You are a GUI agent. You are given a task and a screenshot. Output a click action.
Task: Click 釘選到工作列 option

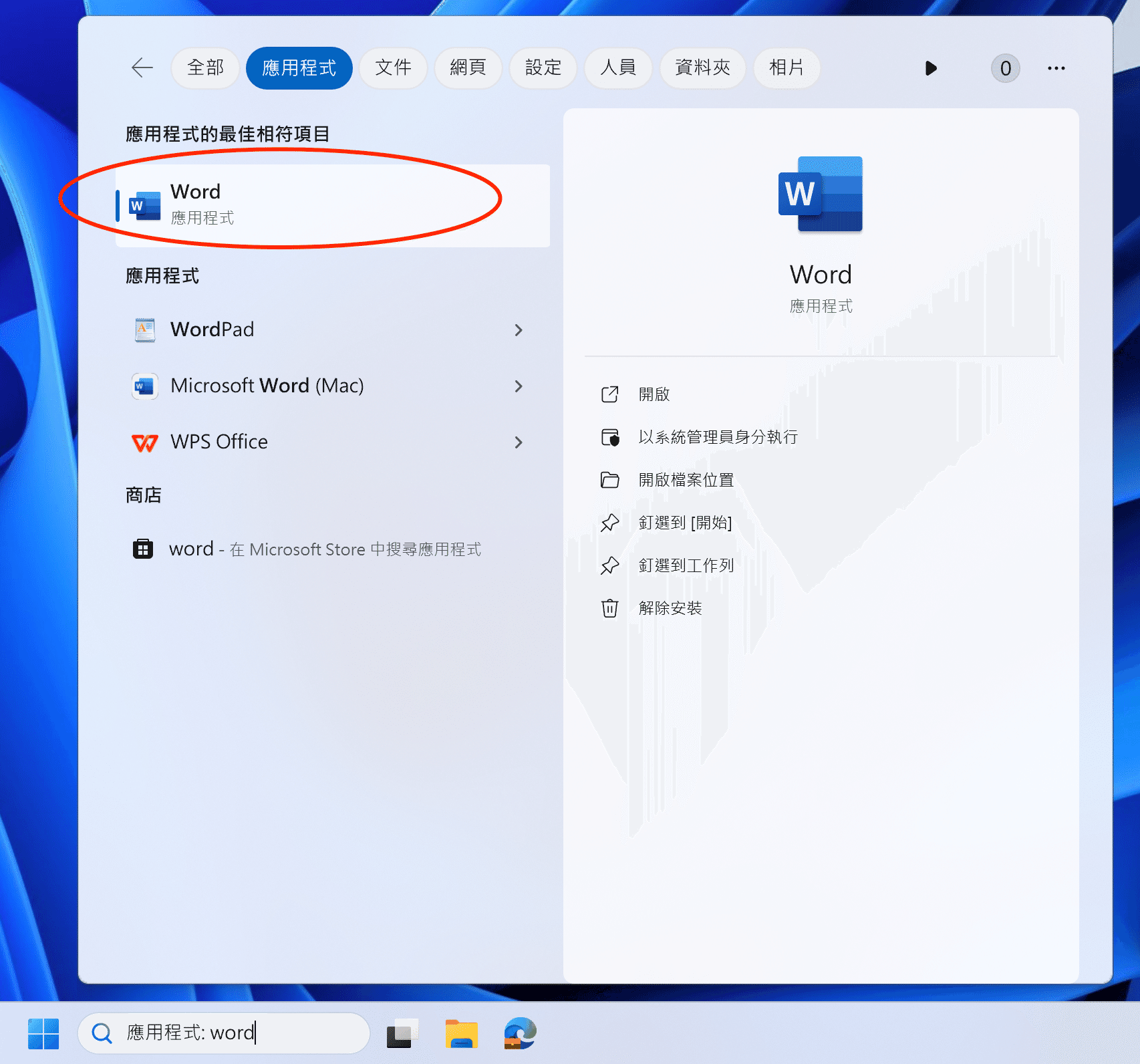(x=686, y=565)
